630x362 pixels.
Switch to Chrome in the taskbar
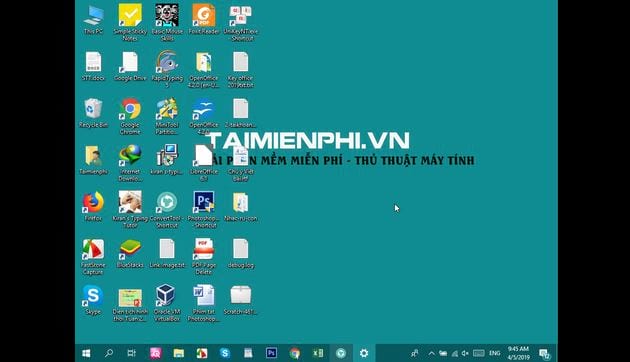tap(295, 353)
